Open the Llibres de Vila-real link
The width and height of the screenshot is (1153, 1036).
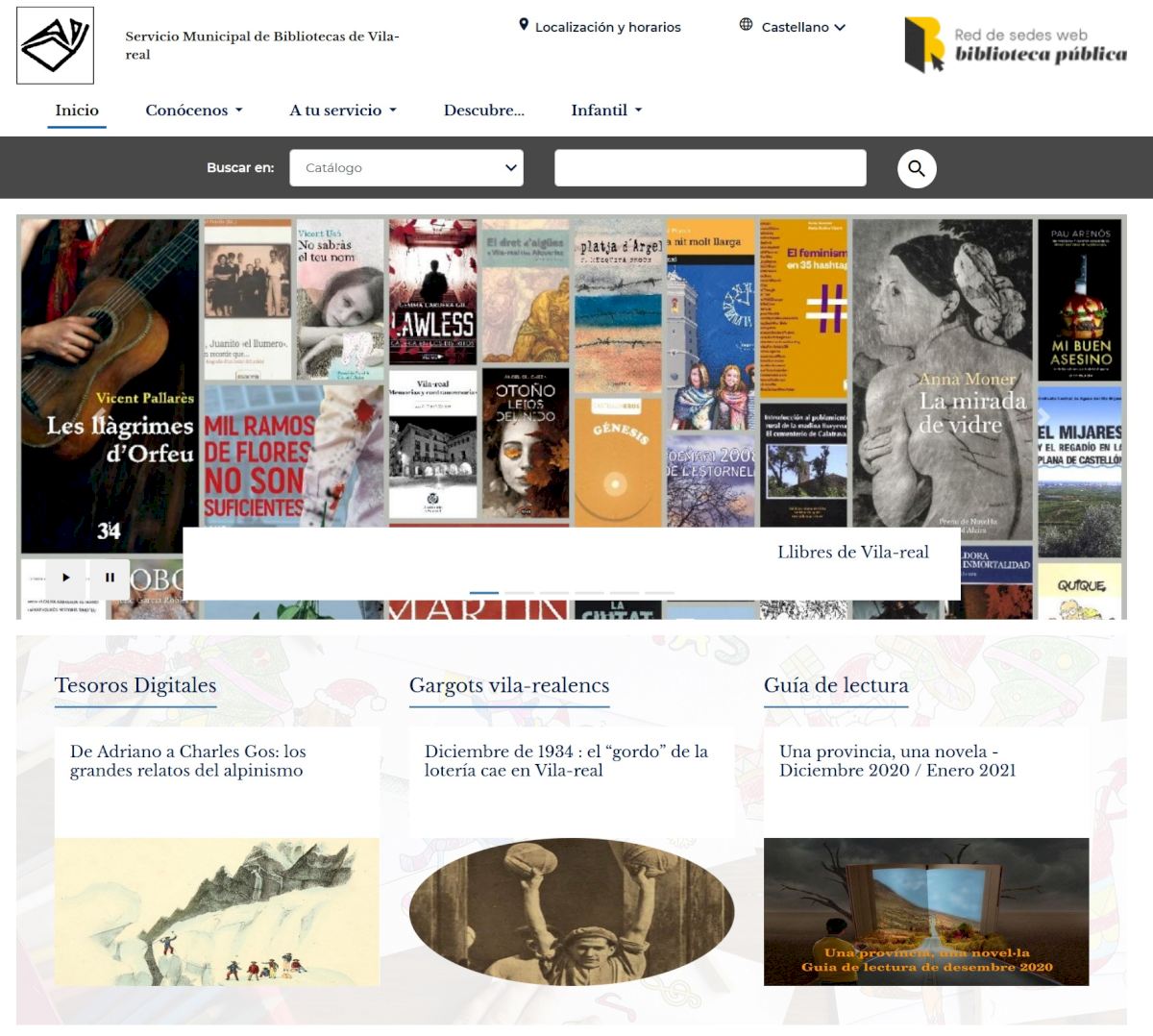pyautogui.click(x=852, y=553)
